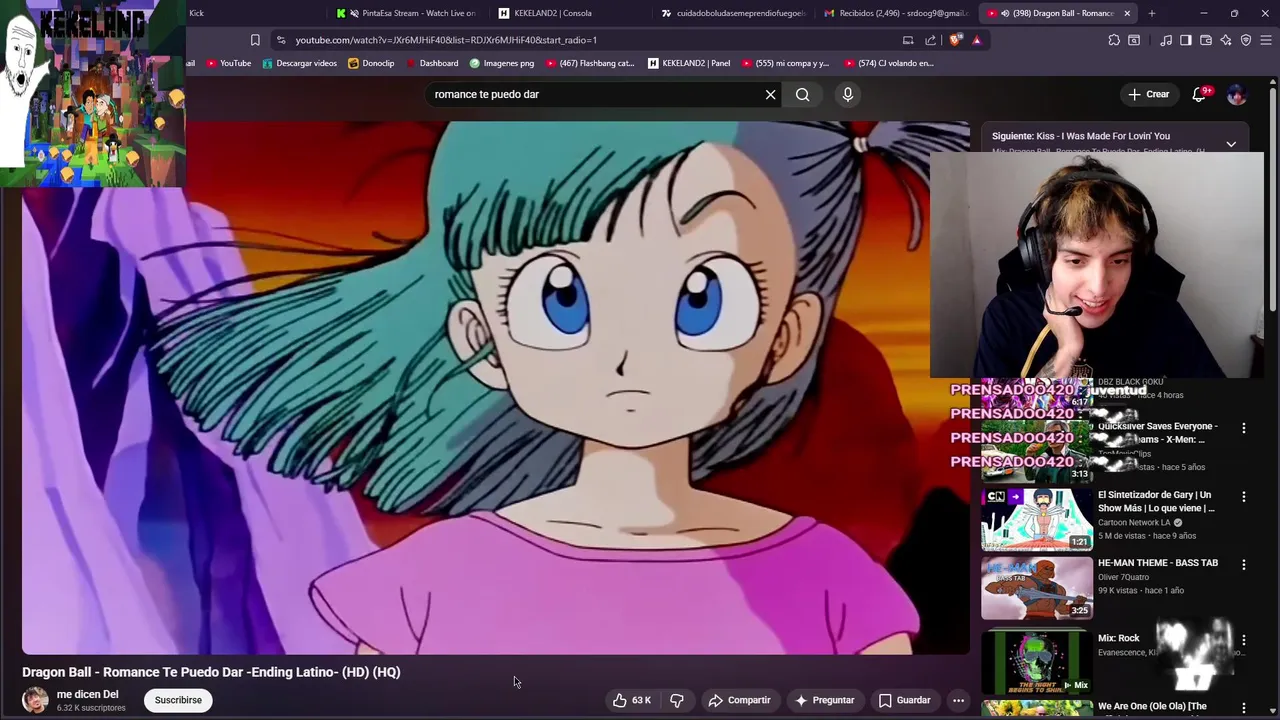Open the Leo AI sparkle icon

click(x=1226, y=40)
